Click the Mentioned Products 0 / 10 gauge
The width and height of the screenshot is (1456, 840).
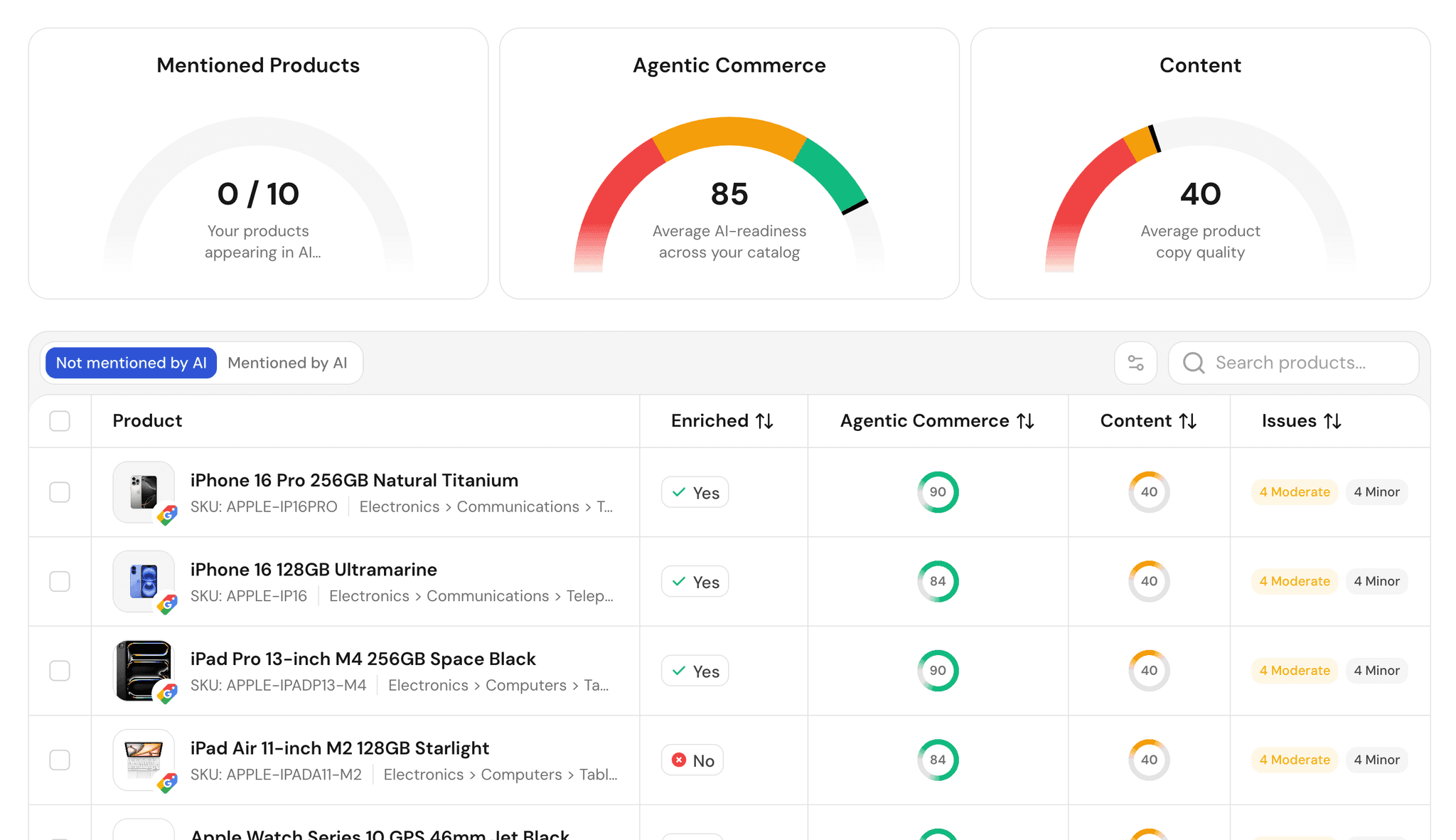pyautogui.click(x=258, y=194)
